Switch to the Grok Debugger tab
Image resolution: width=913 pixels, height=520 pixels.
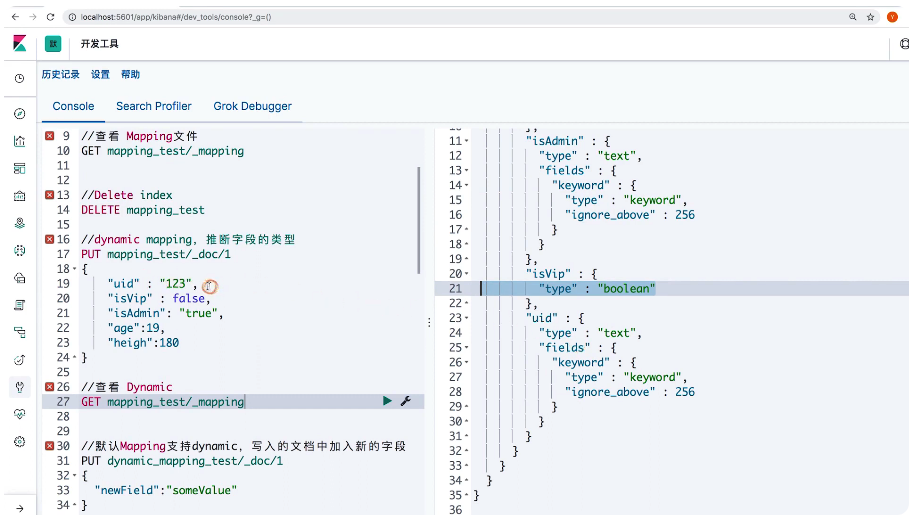coord(252,106)
